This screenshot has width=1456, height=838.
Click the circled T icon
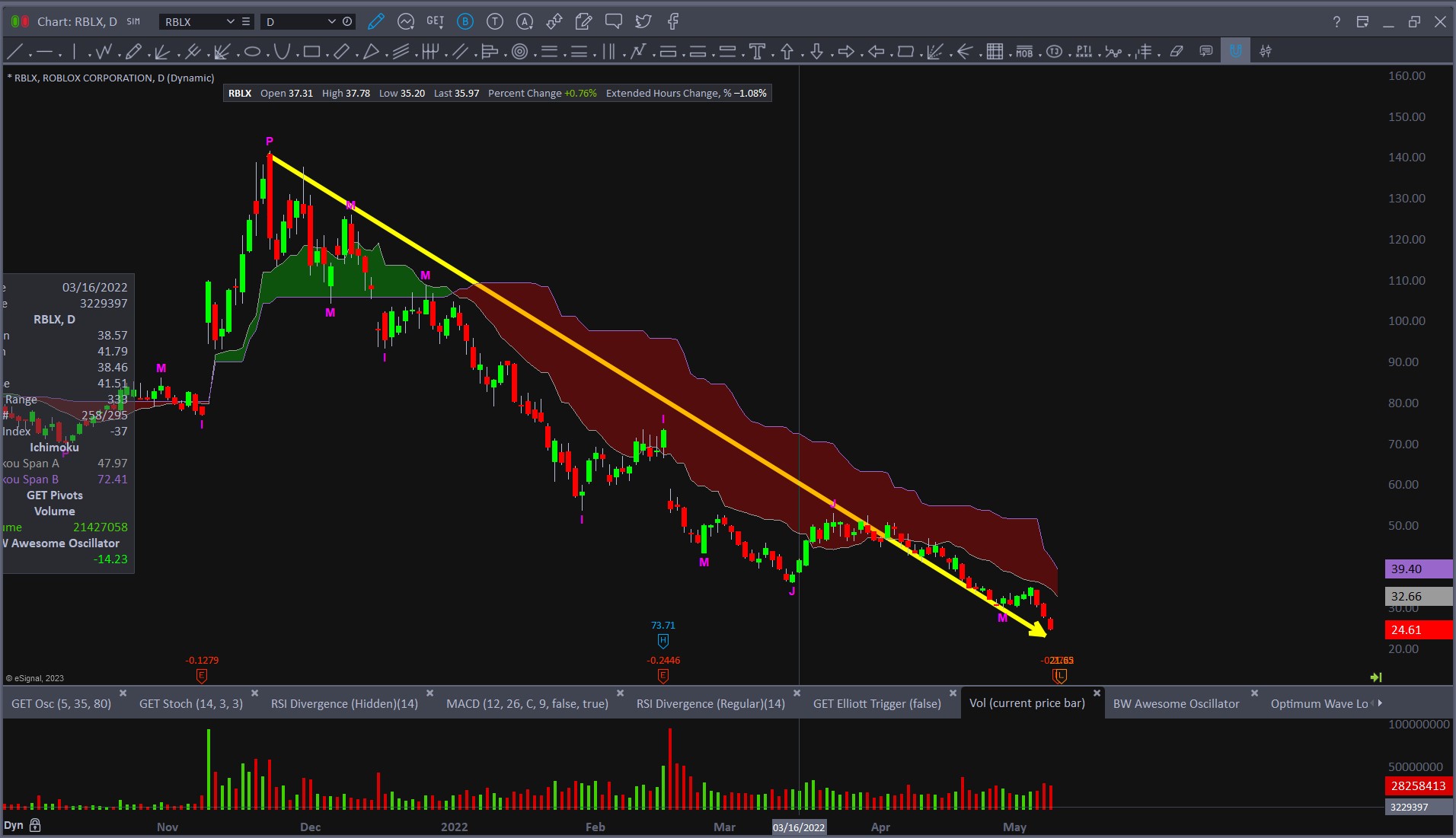click(495, 22)
